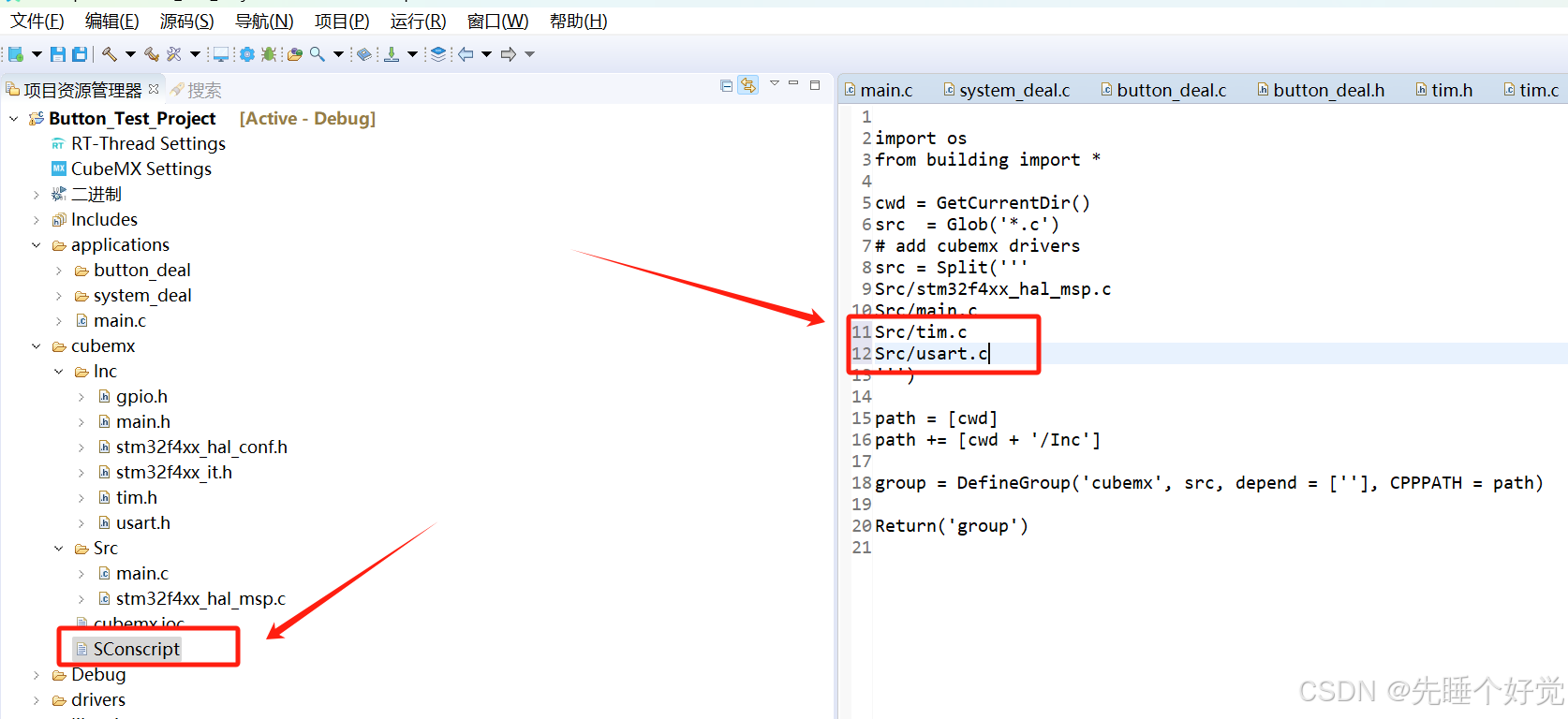Click the Rebuild (hammer with base) icon

[x=151, y=54]
